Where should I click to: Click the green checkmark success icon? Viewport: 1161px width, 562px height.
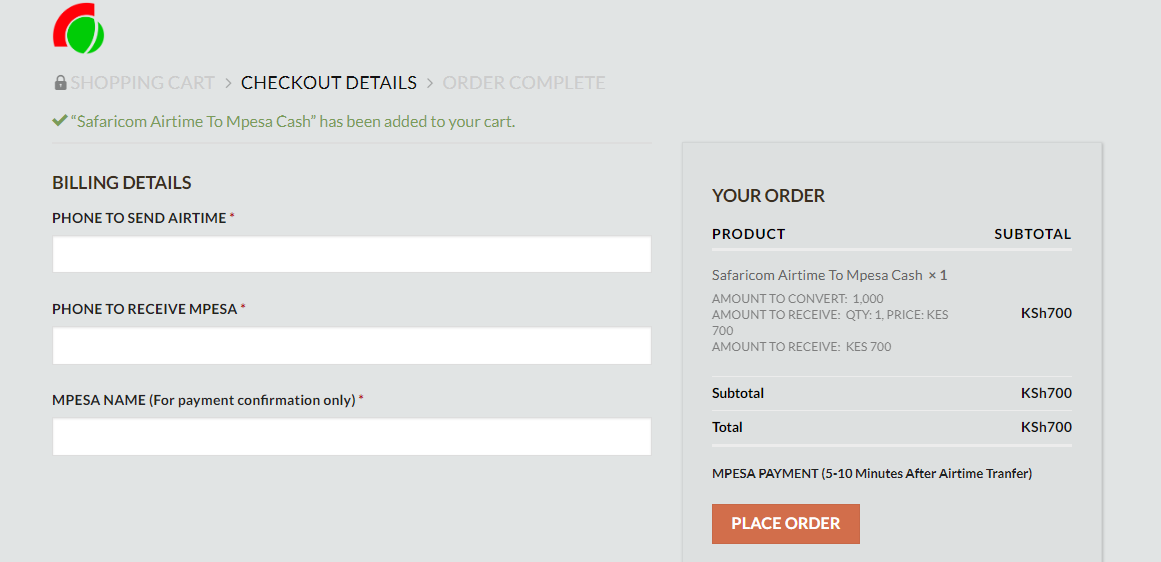pos(60,121)
